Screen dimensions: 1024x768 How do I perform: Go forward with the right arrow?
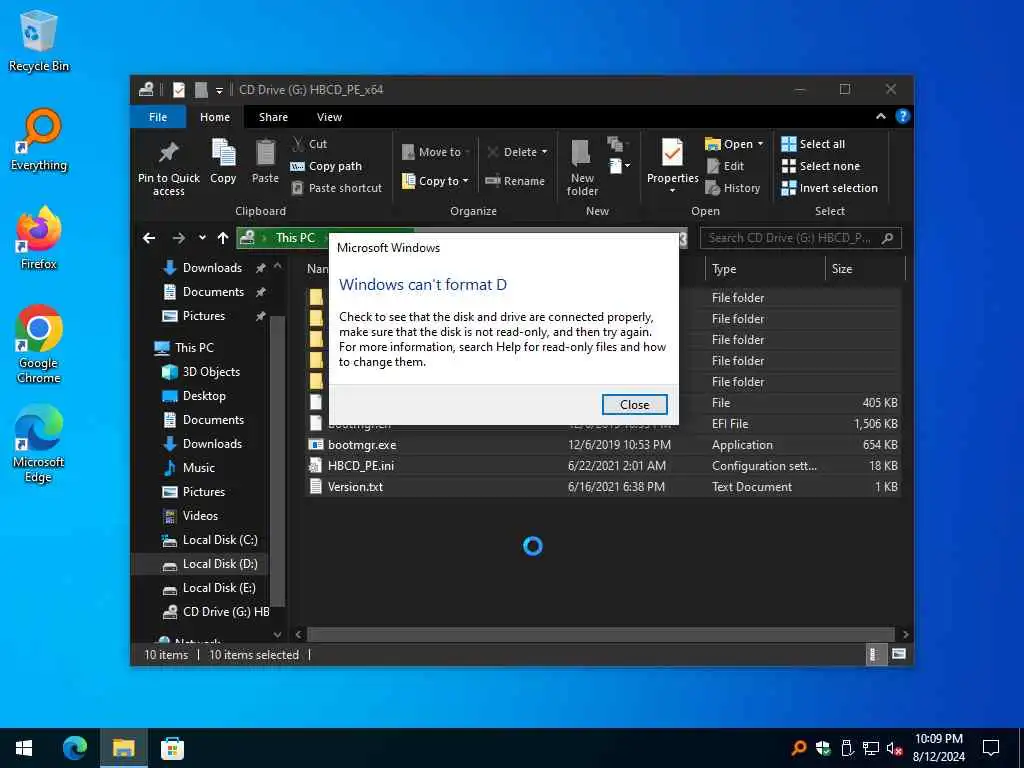pos(178,238)
